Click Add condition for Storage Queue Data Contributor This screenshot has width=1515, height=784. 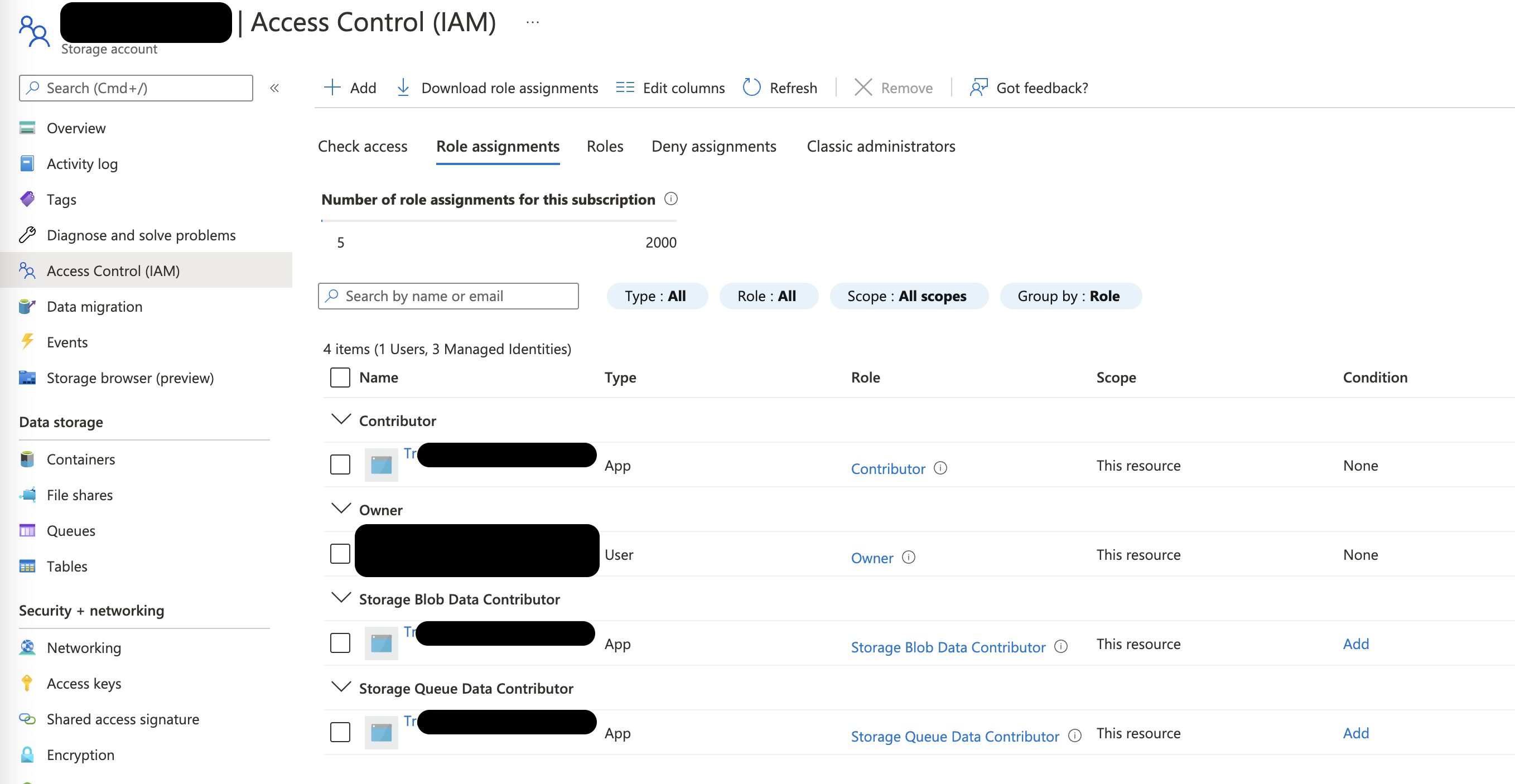pyautogui.click(x=1356, y=733)
